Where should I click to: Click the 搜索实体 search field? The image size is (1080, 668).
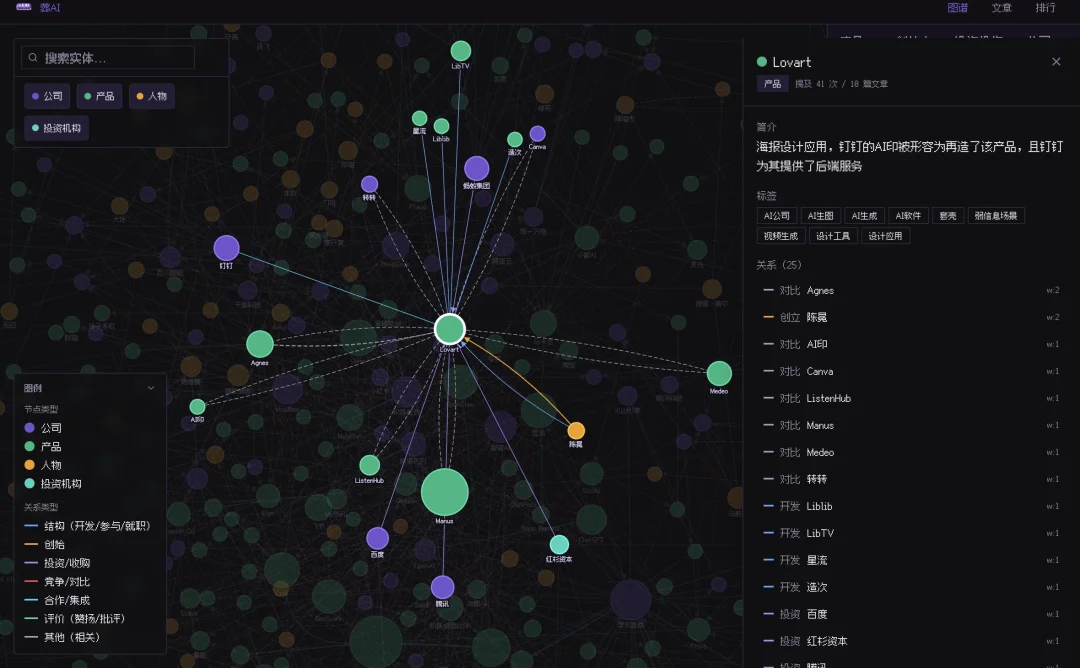[125, 59]
